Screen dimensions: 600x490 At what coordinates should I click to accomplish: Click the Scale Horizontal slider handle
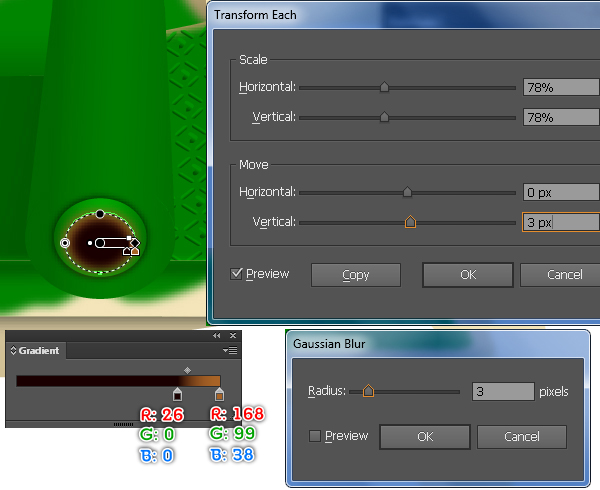[x=384, y=87]
